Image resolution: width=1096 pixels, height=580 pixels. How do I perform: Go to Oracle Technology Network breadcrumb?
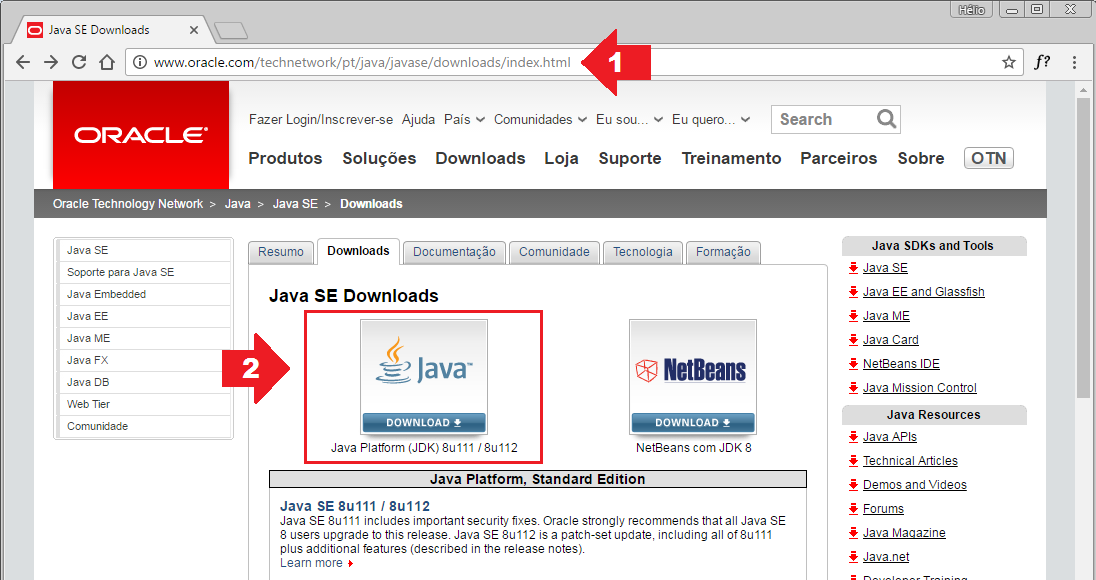click(128, 204)
